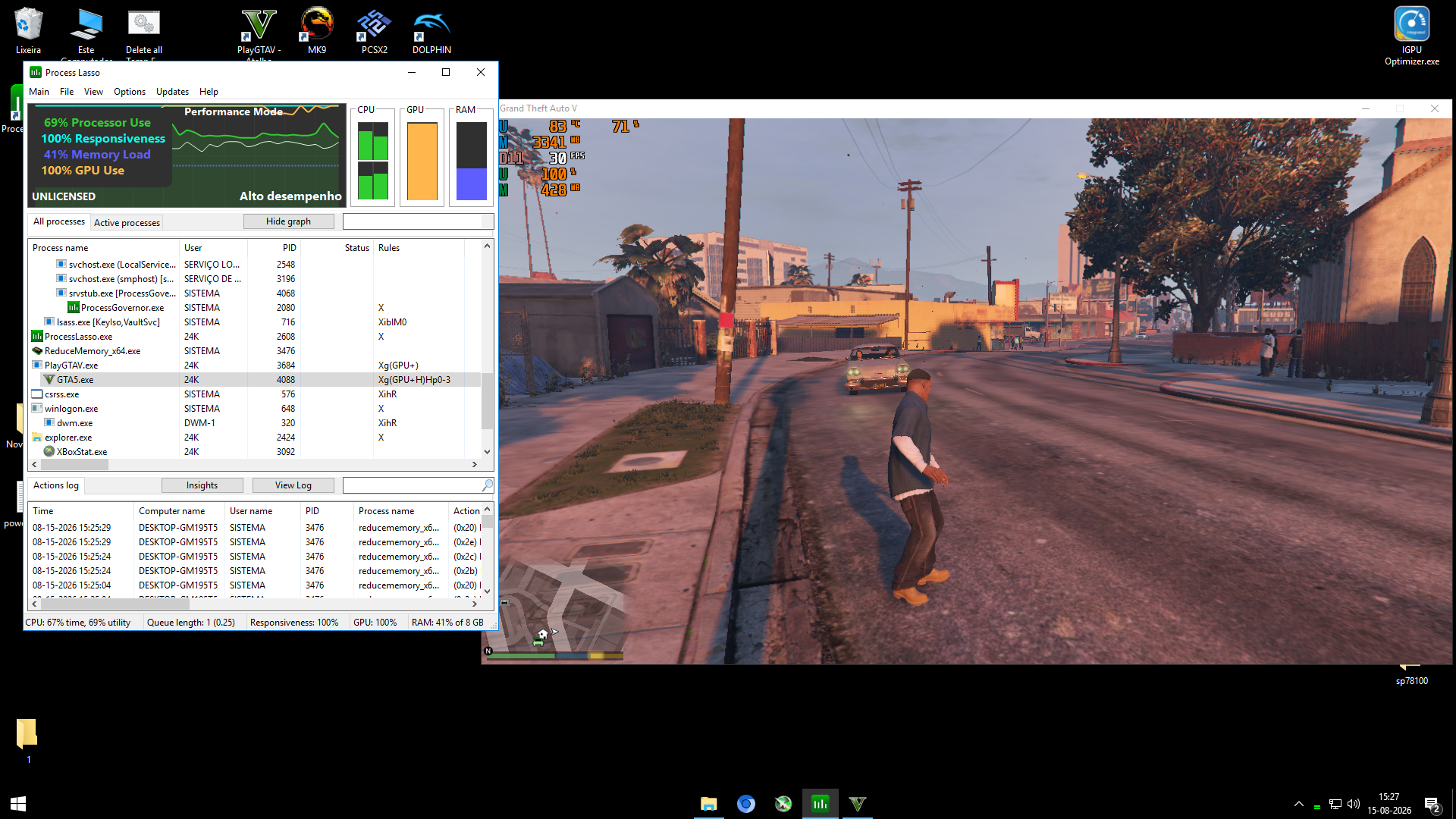Open the File menu in Process Lasso
Image resolution: width=1456 pixels, height=819 pixels.
point(67,92)
